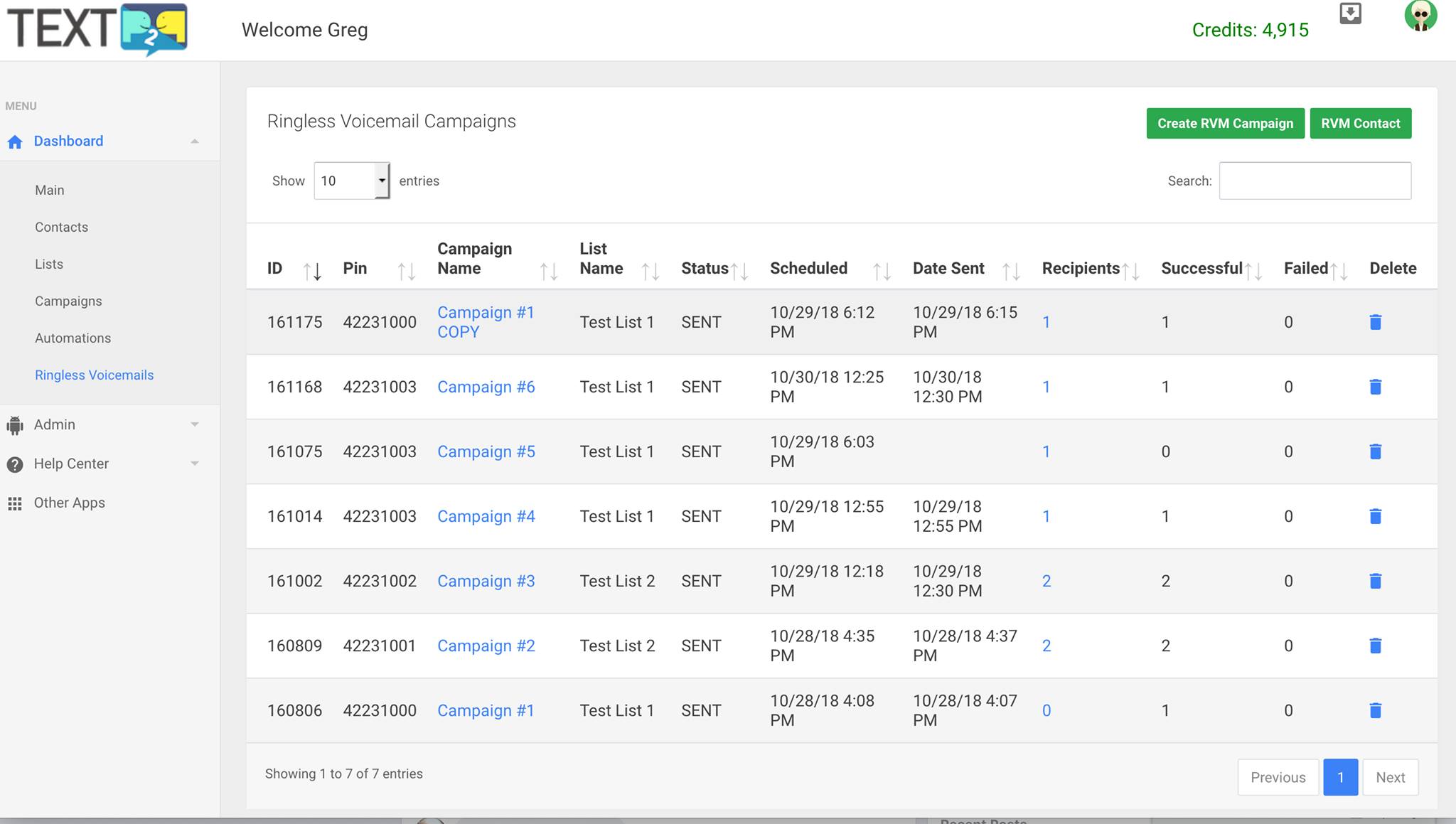Open the inbox download icon in header
Viewport: 1456px width, 824px height.
click(1350, 14)
